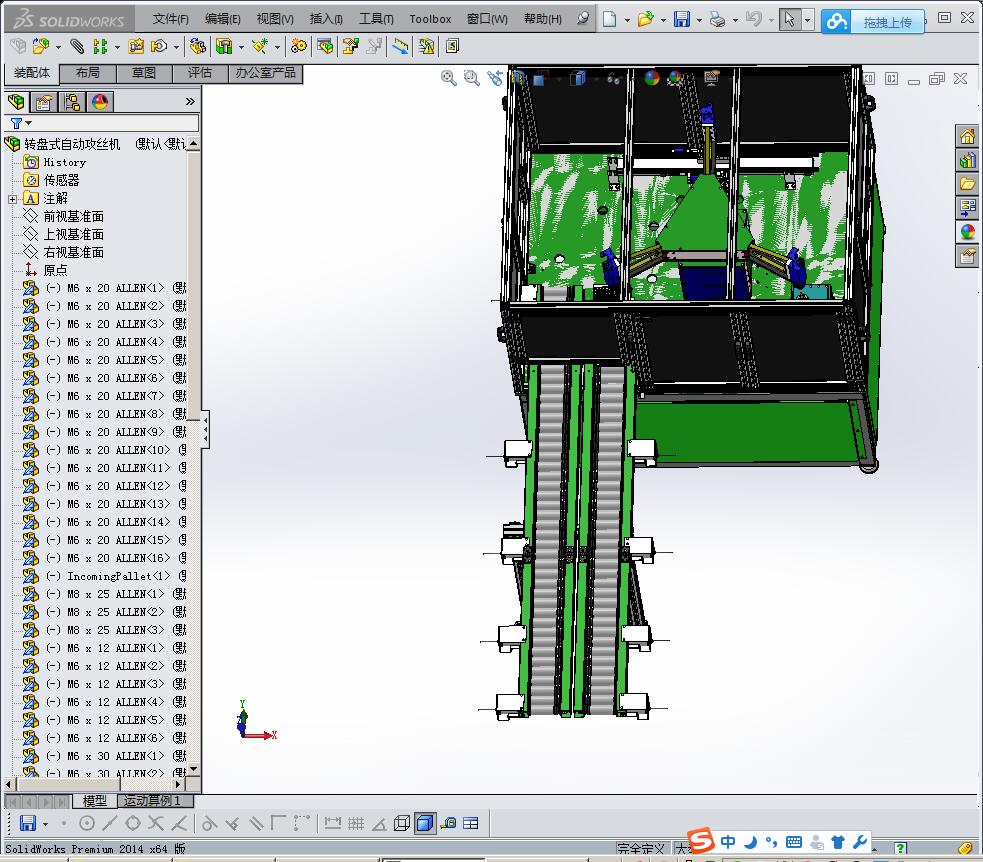
Task: Open the 编辑(E) Edit menu
Action: point(223,19)
